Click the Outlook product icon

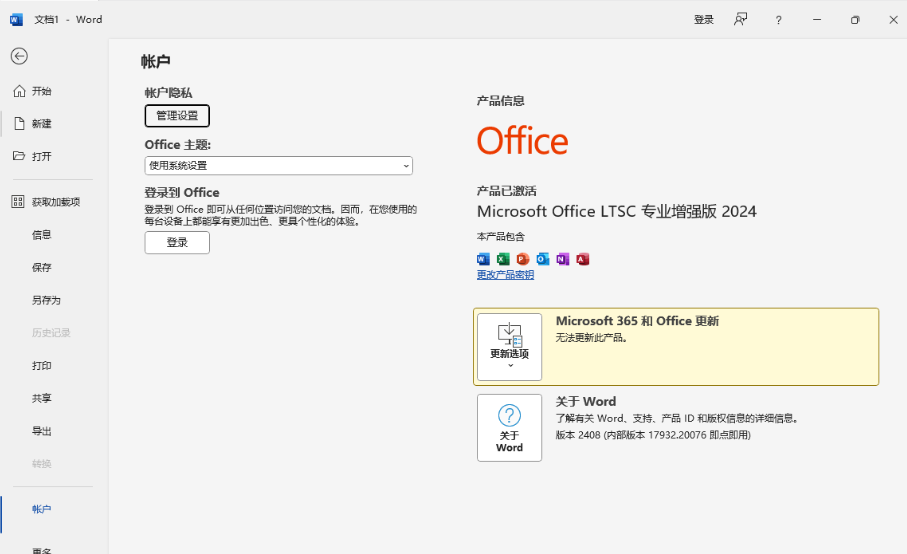point(543,259)
